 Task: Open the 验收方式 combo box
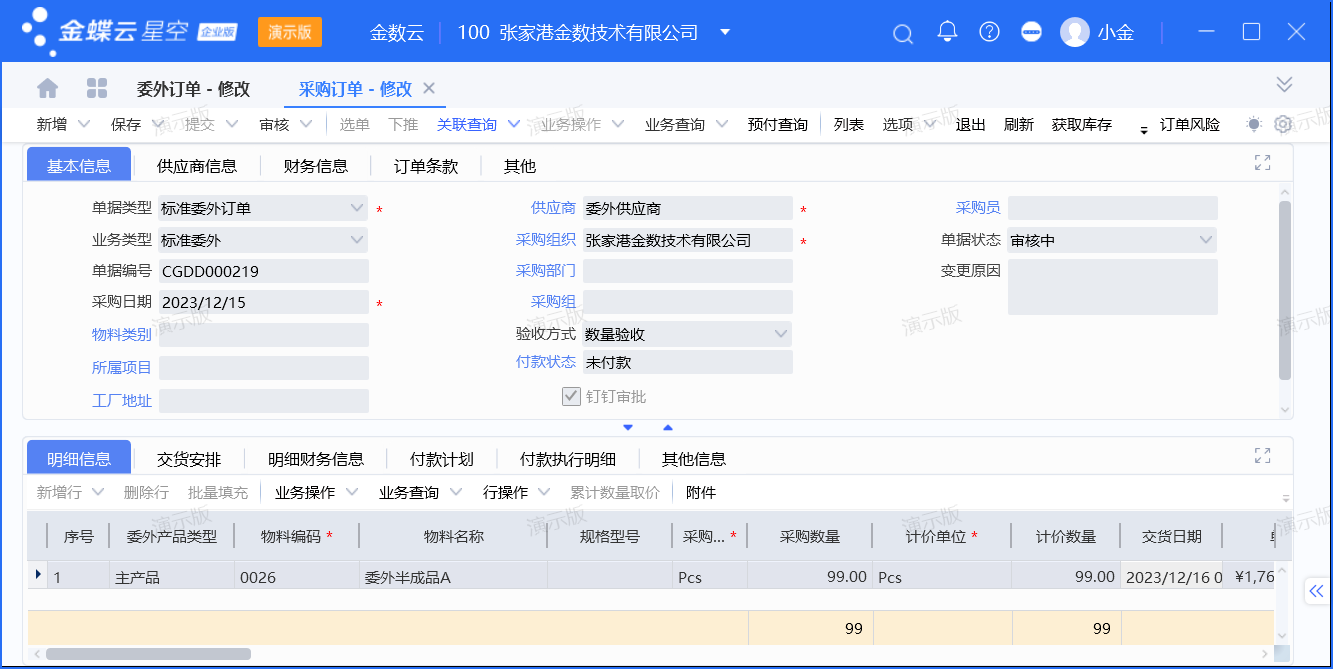coord(688,334)
